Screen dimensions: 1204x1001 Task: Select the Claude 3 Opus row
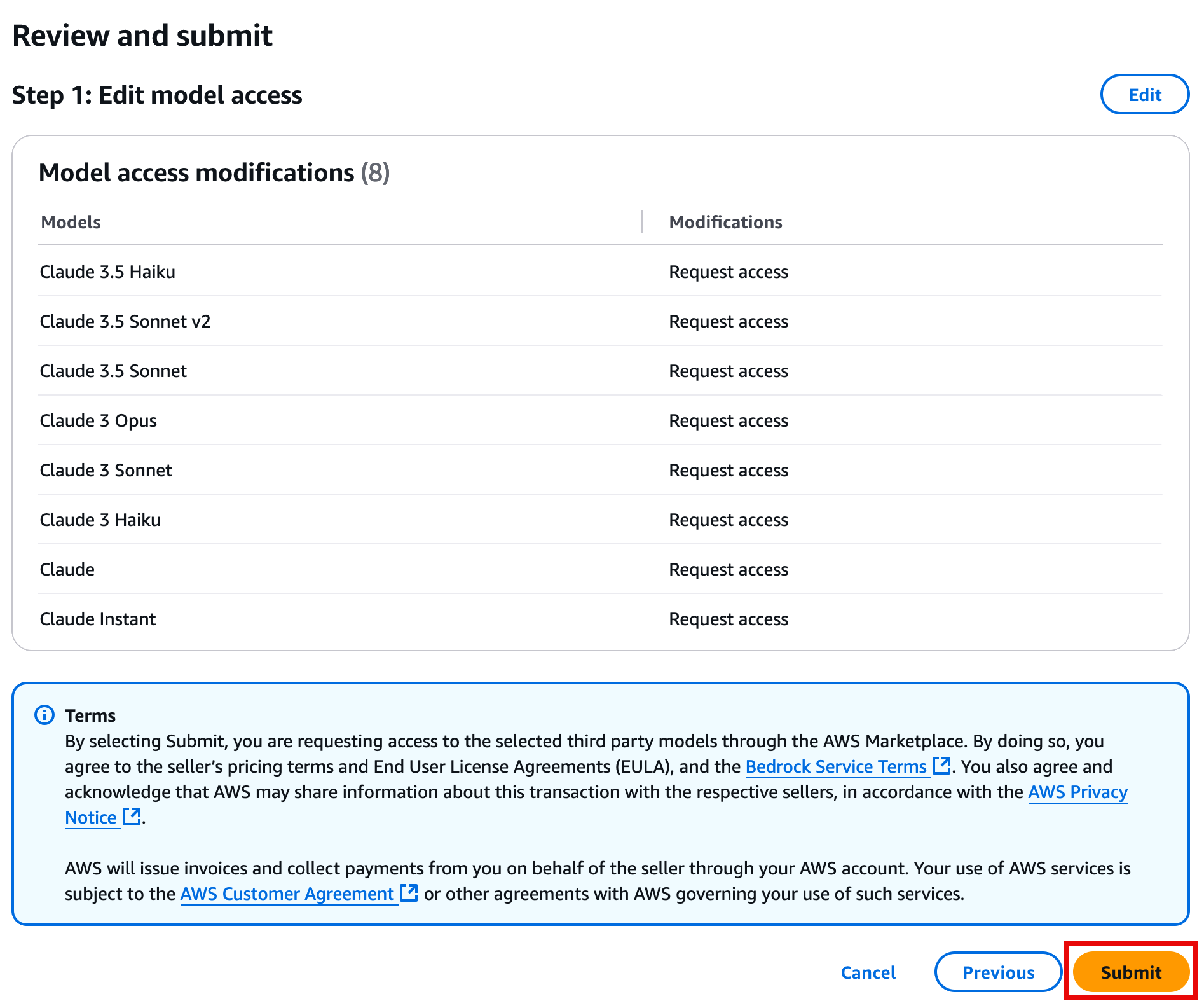pyautogui.click(x=99, y=420)
